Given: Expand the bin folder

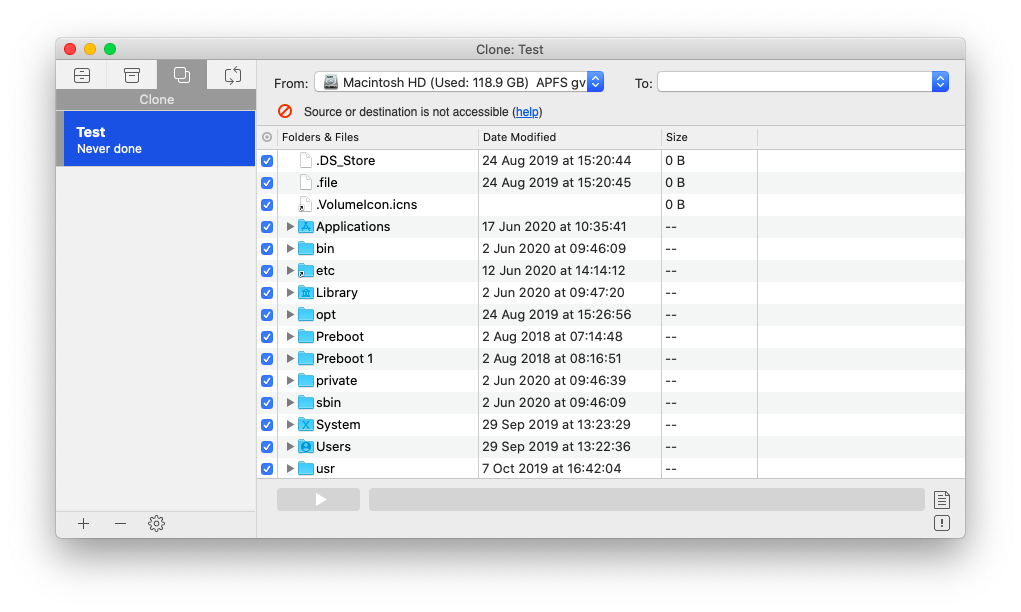Looking at the screenshot, I should pyautogui.click(x=290, y=249).
